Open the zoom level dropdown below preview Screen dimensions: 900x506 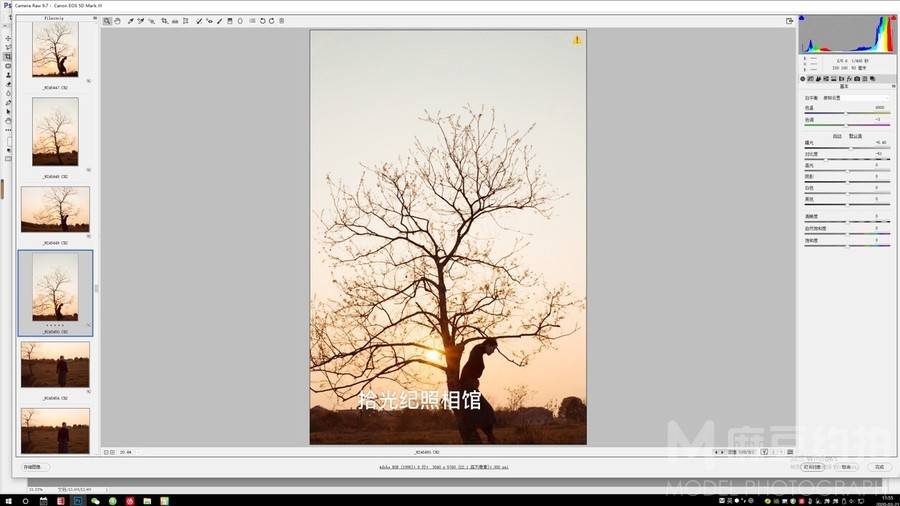pos(126,452)
